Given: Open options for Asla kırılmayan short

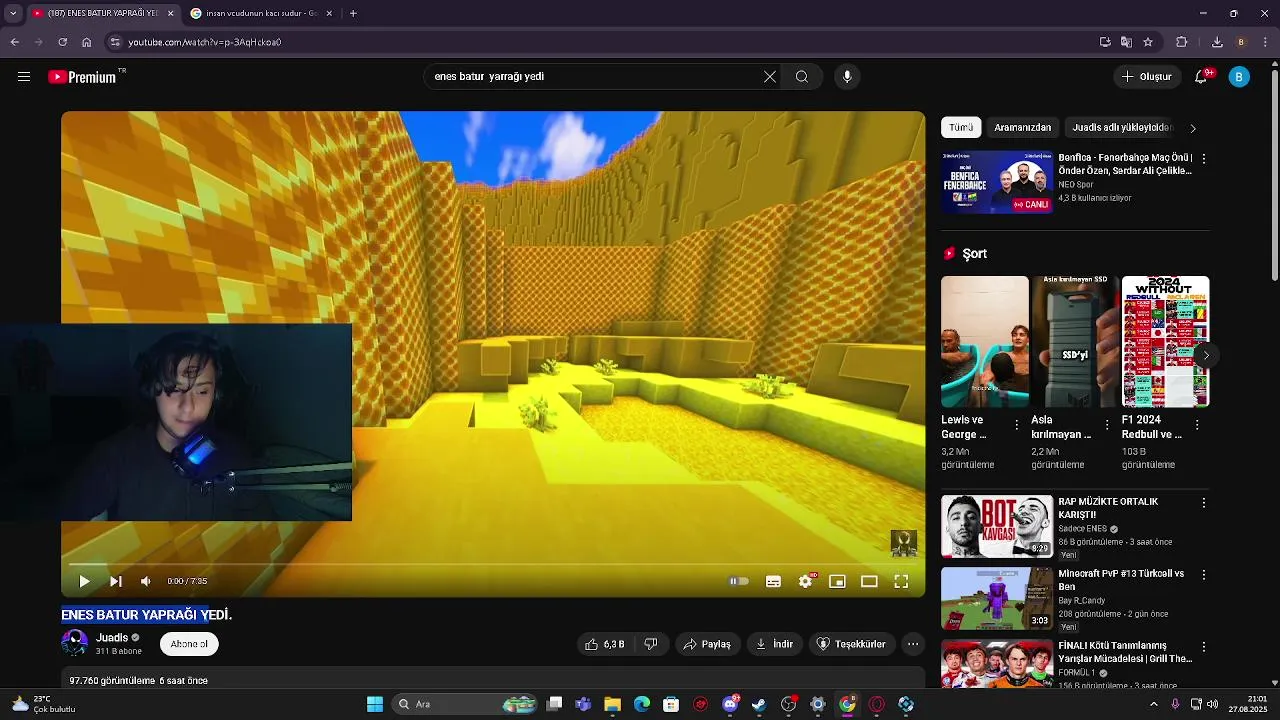Looking at the screenshot, I should coord(1107,425).
